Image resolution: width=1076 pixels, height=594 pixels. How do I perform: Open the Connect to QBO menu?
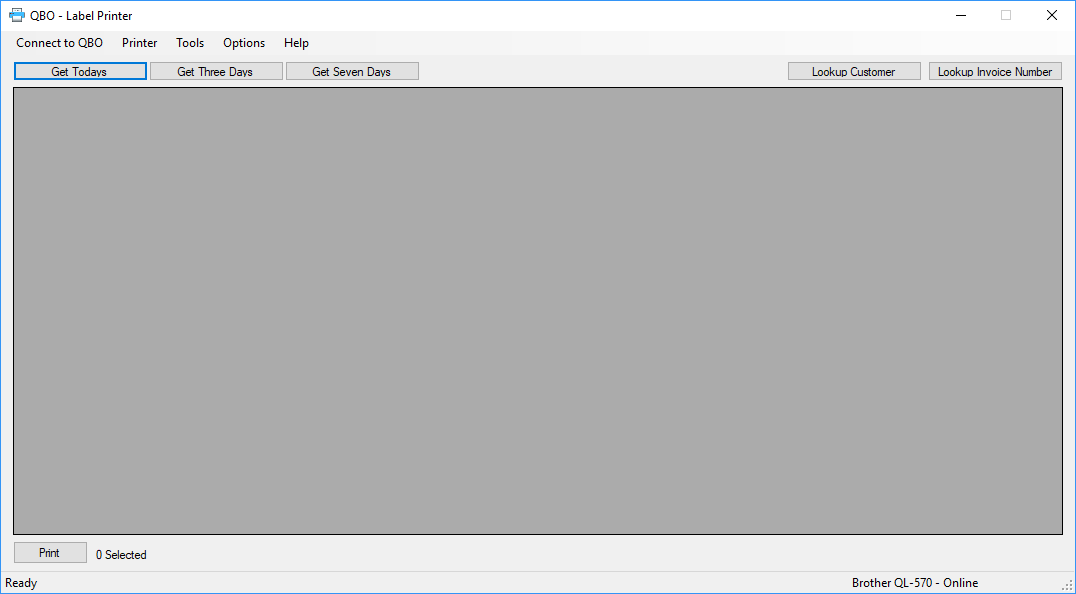click(59, 43)
